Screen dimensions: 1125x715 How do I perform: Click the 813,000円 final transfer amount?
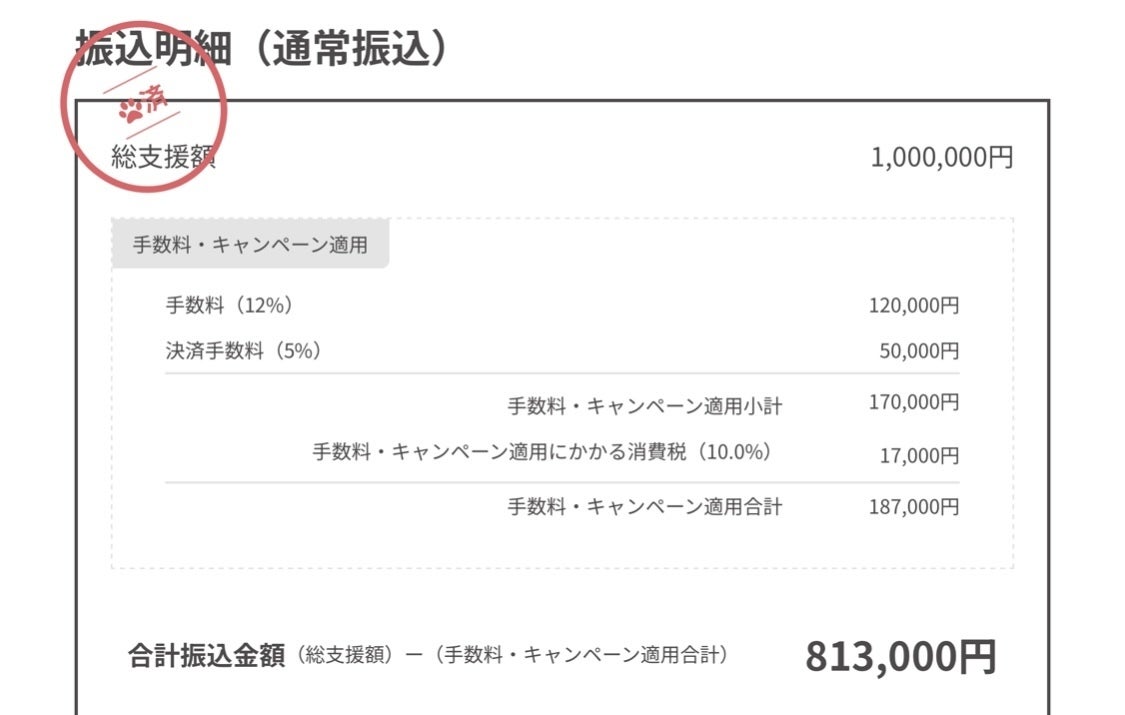901,657
